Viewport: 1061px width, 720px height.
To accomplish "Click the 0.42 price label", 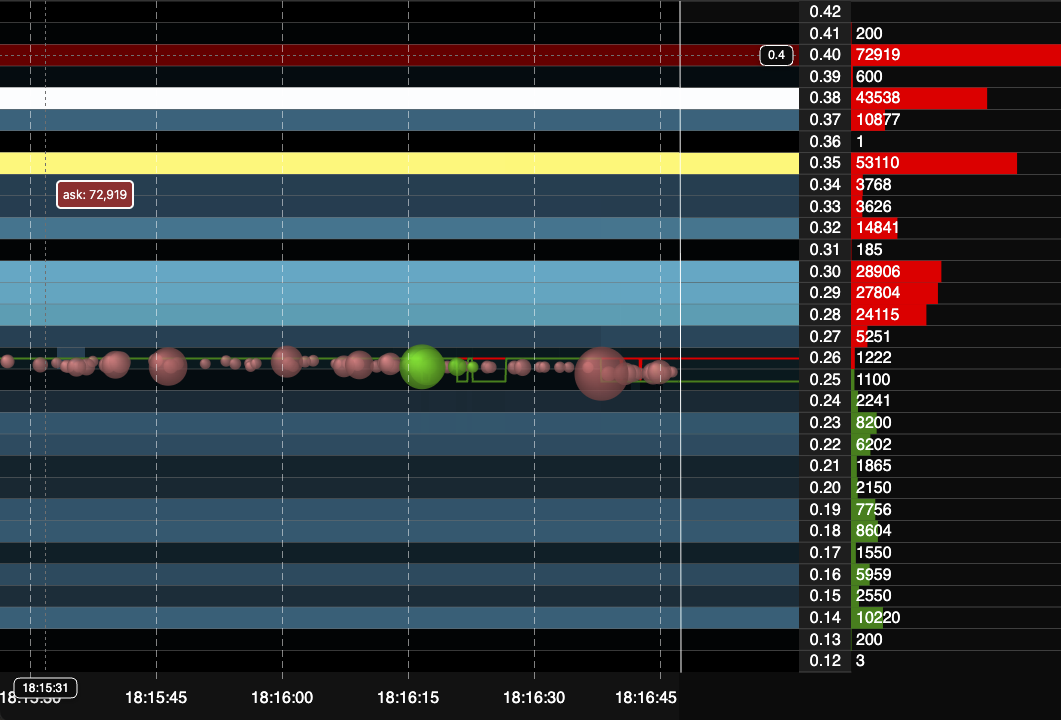I will tap(825, 12).
